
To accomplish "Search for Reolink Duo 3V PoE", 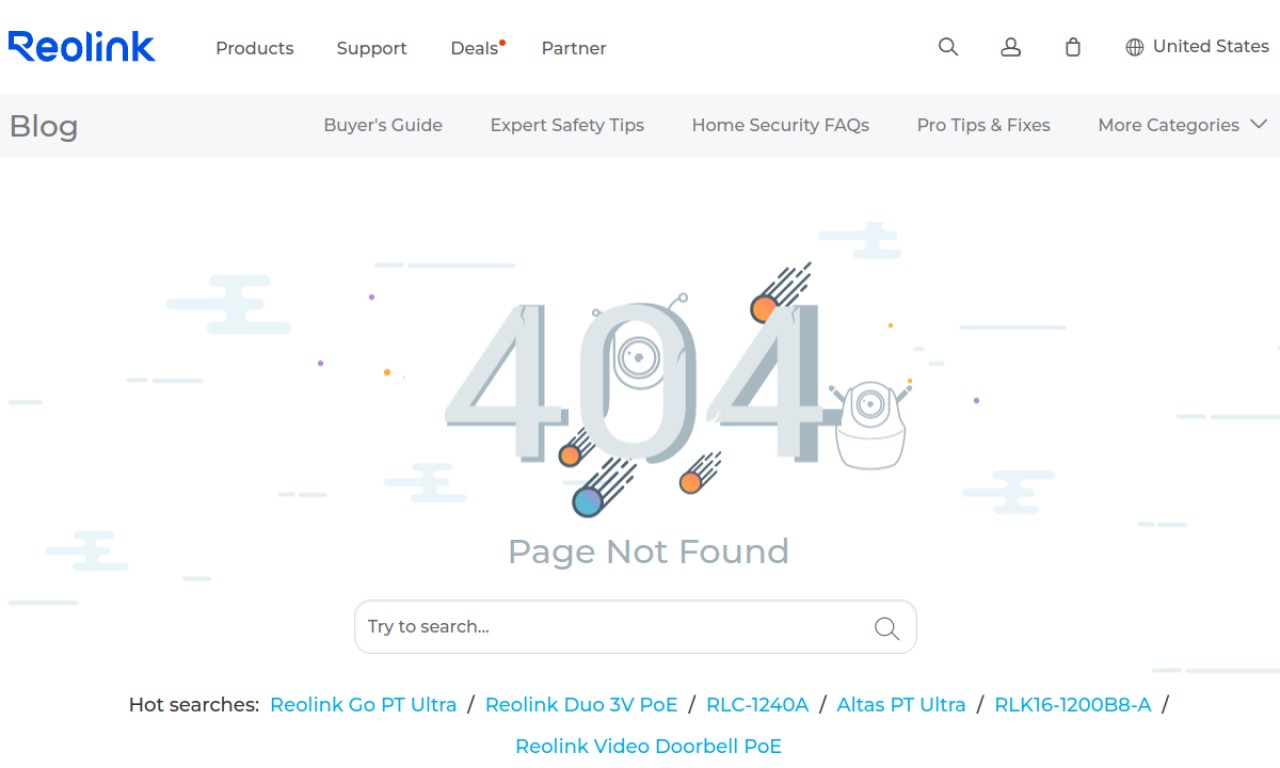I will pyautogui.click(x=581, y=705).
